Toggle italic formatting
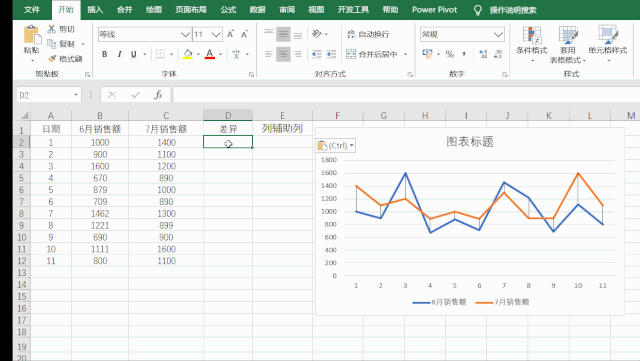 click(119, 54)
